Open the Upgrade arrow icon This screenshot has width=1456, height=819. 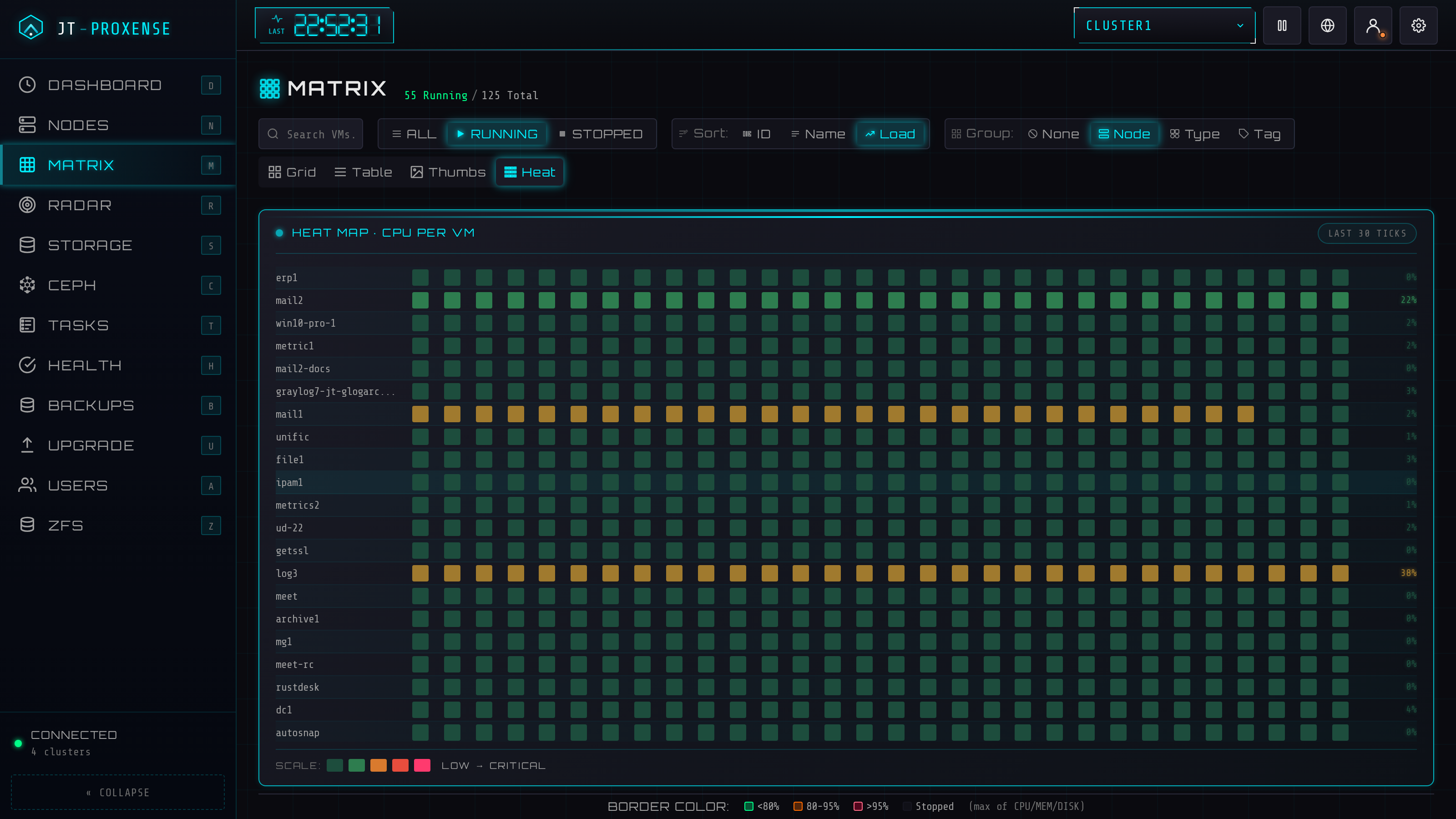tap(27, 445)
